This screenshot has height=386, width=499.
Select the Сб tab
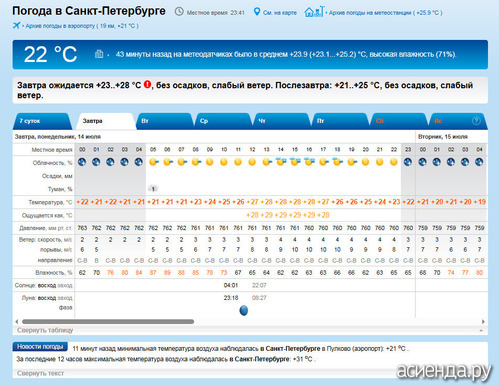pos(398,121)
